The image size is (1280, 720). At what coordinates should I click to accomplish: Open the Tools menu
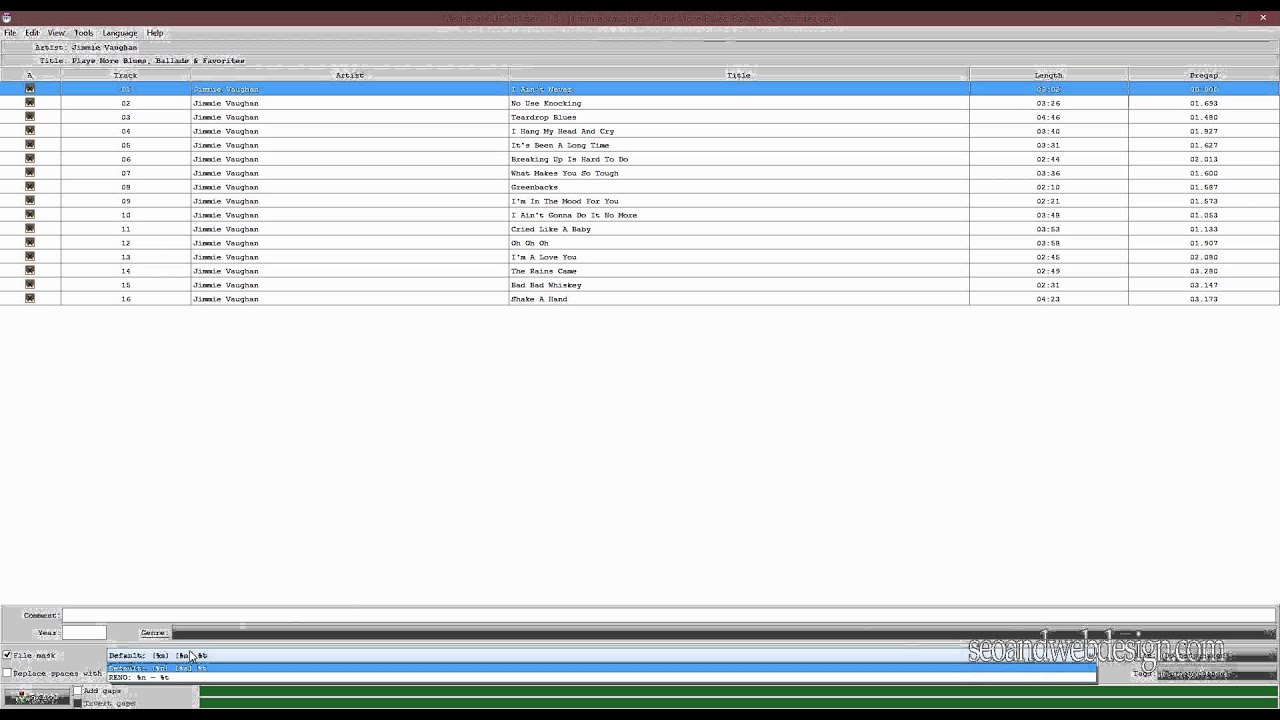click(84, 33)
